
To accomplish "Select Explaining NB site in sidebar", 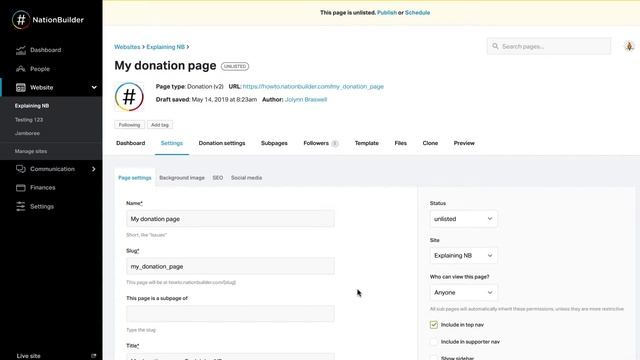I will [x=32, y=106].
